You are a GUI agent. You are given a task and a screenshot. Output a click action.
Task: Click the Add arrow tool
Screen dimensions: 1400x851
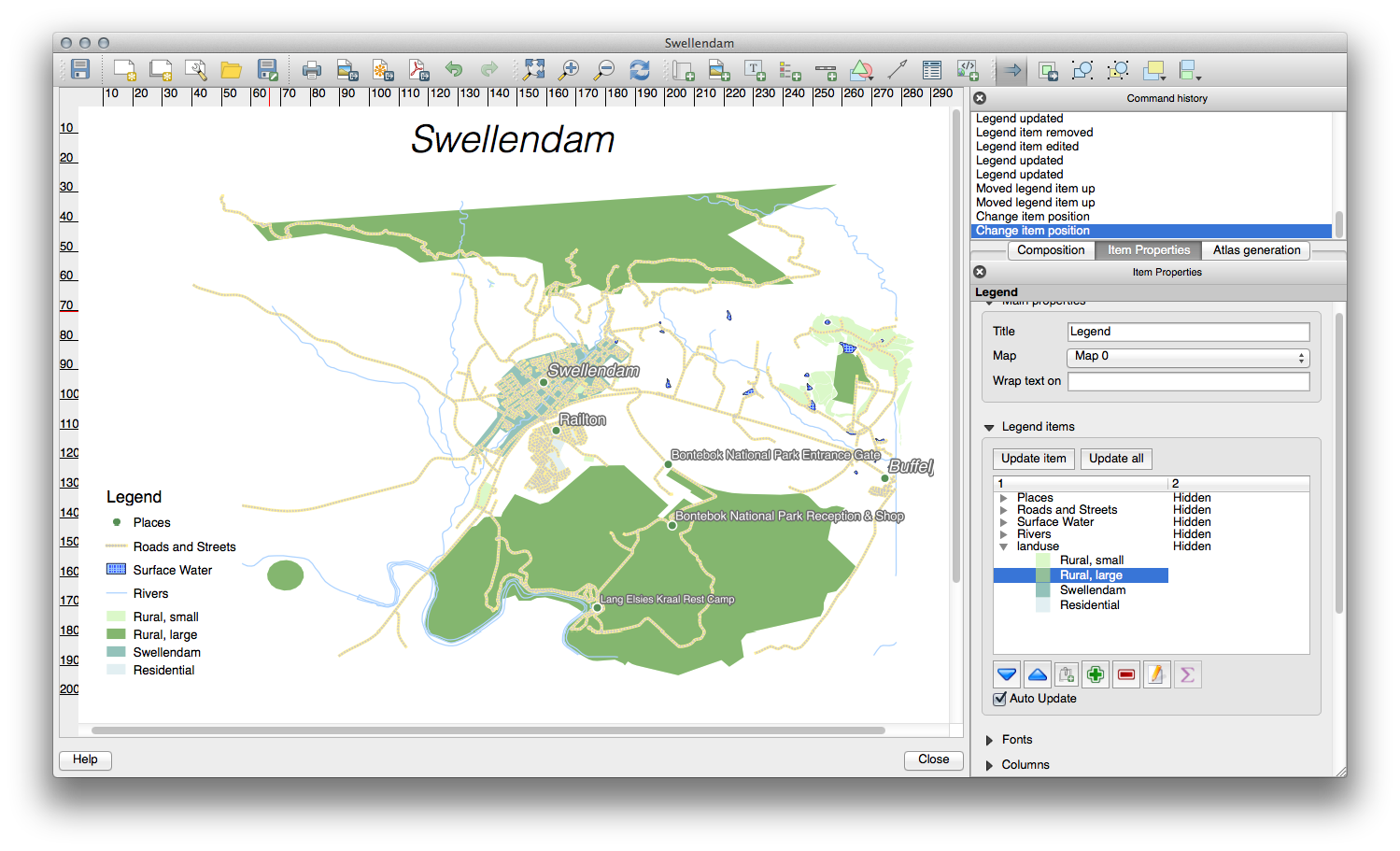pos(897,70)
